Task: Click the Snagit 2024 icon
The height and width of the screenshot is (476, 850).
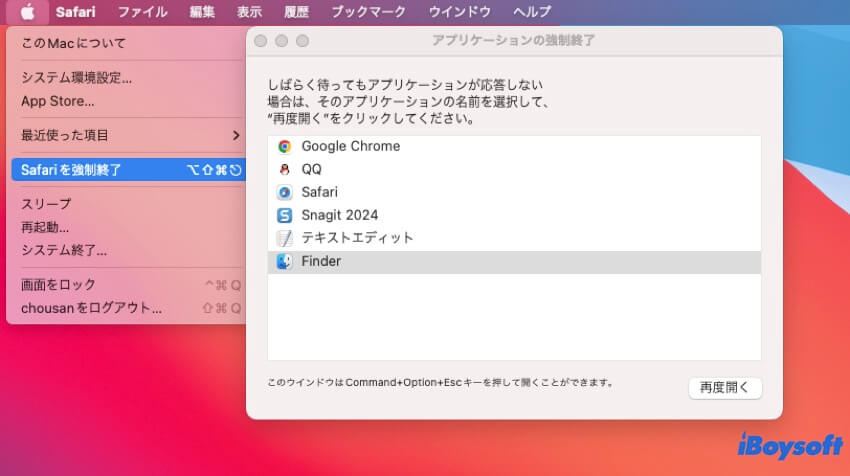Action: (285, 215)
